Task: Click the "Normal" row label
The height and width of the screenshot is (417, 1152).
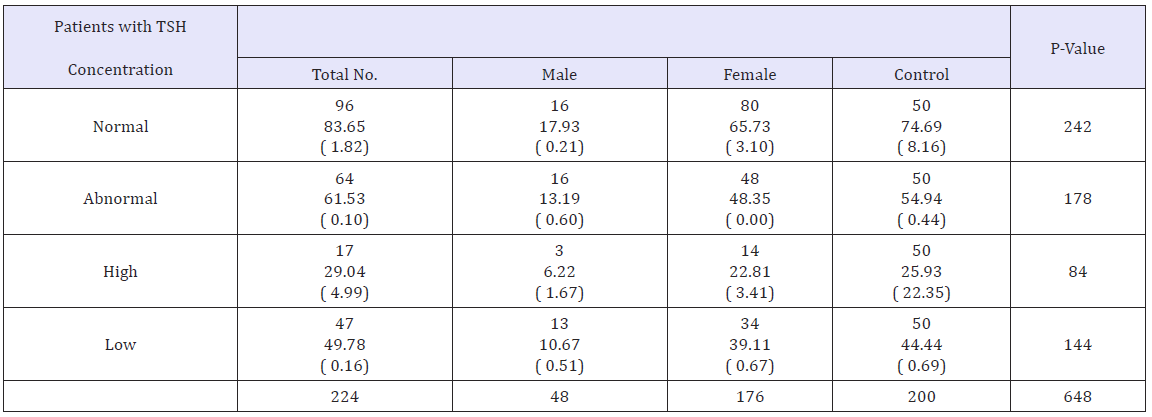Action: coord(120,127)
